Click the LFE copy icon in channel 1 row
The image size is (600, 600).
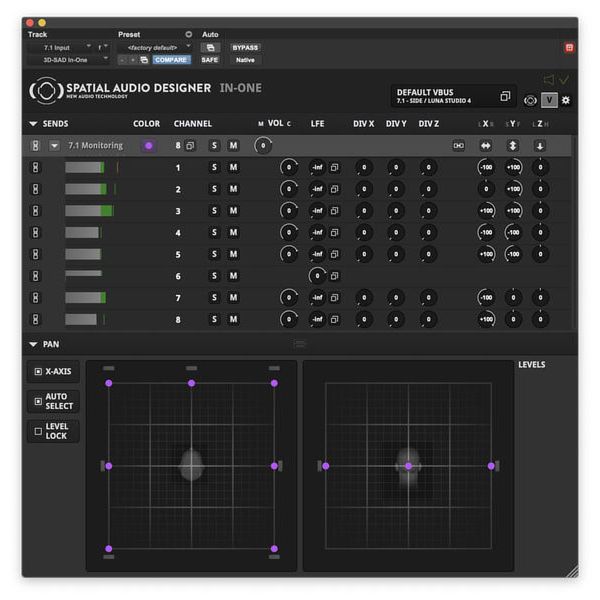[x=334, y=167]
